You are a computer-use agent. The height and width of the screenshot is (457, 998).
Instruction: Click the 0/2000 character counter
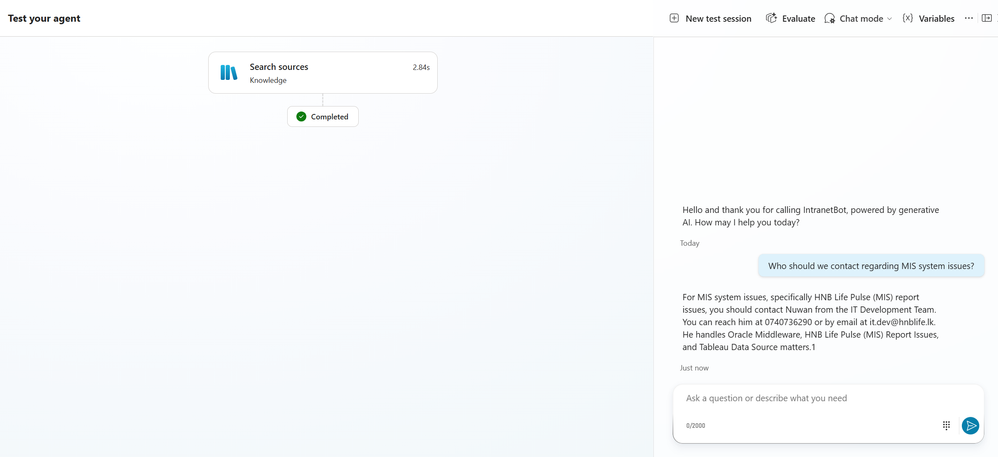[696, 425]
